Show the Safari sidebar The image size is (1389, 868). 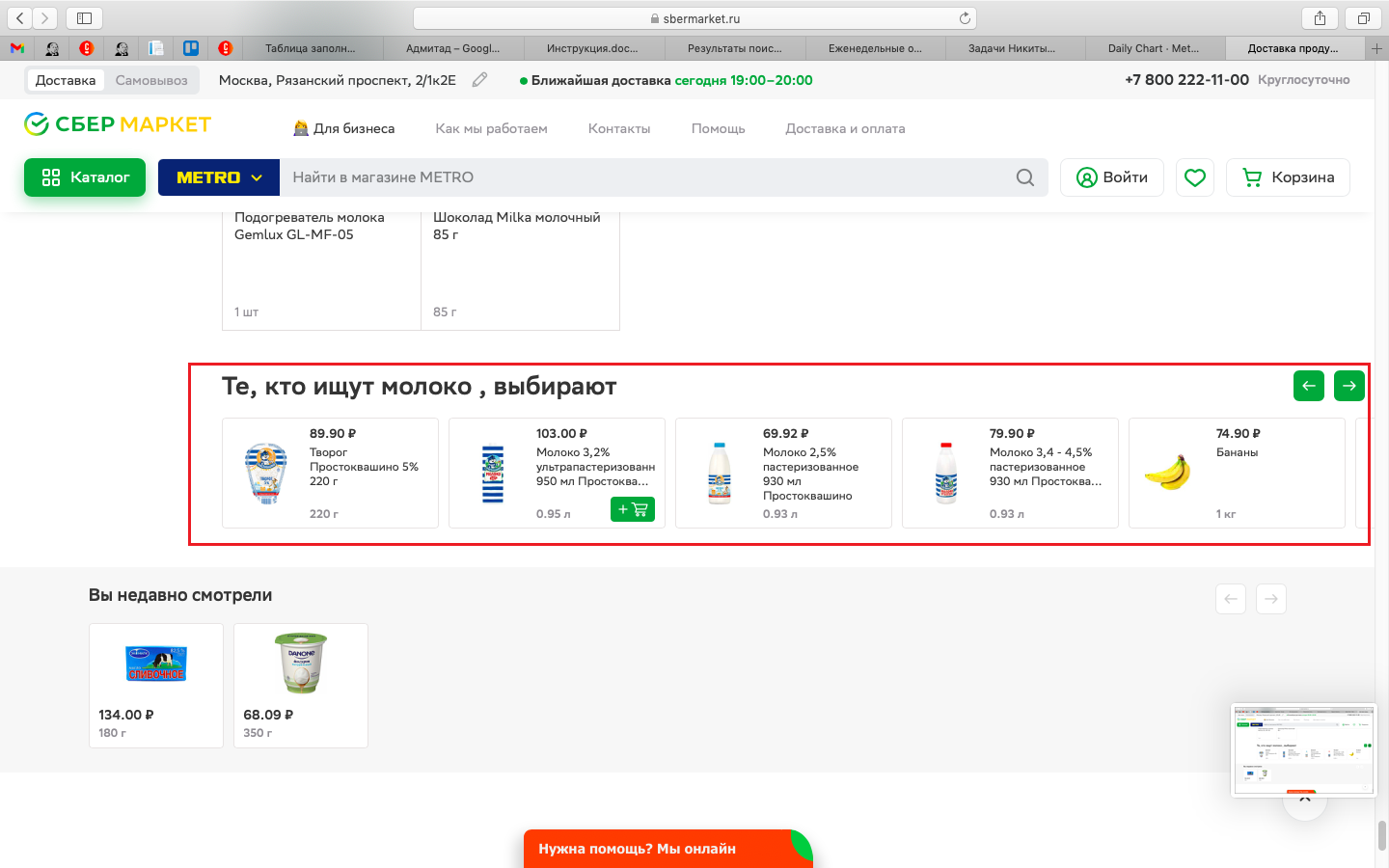point(84,18)
